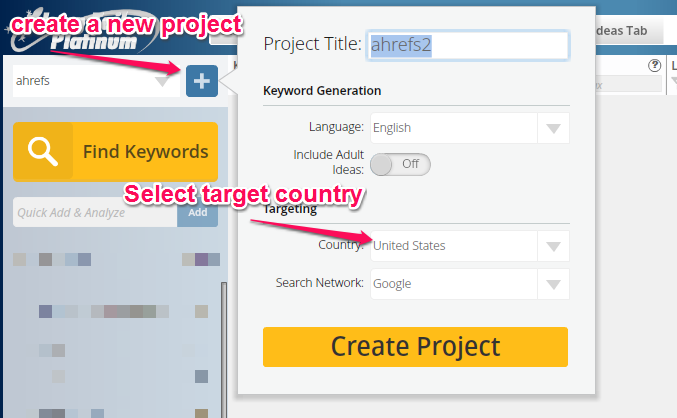Click the Find Keywords button
The image size is (677, 418).
click(x=115, y=152)
